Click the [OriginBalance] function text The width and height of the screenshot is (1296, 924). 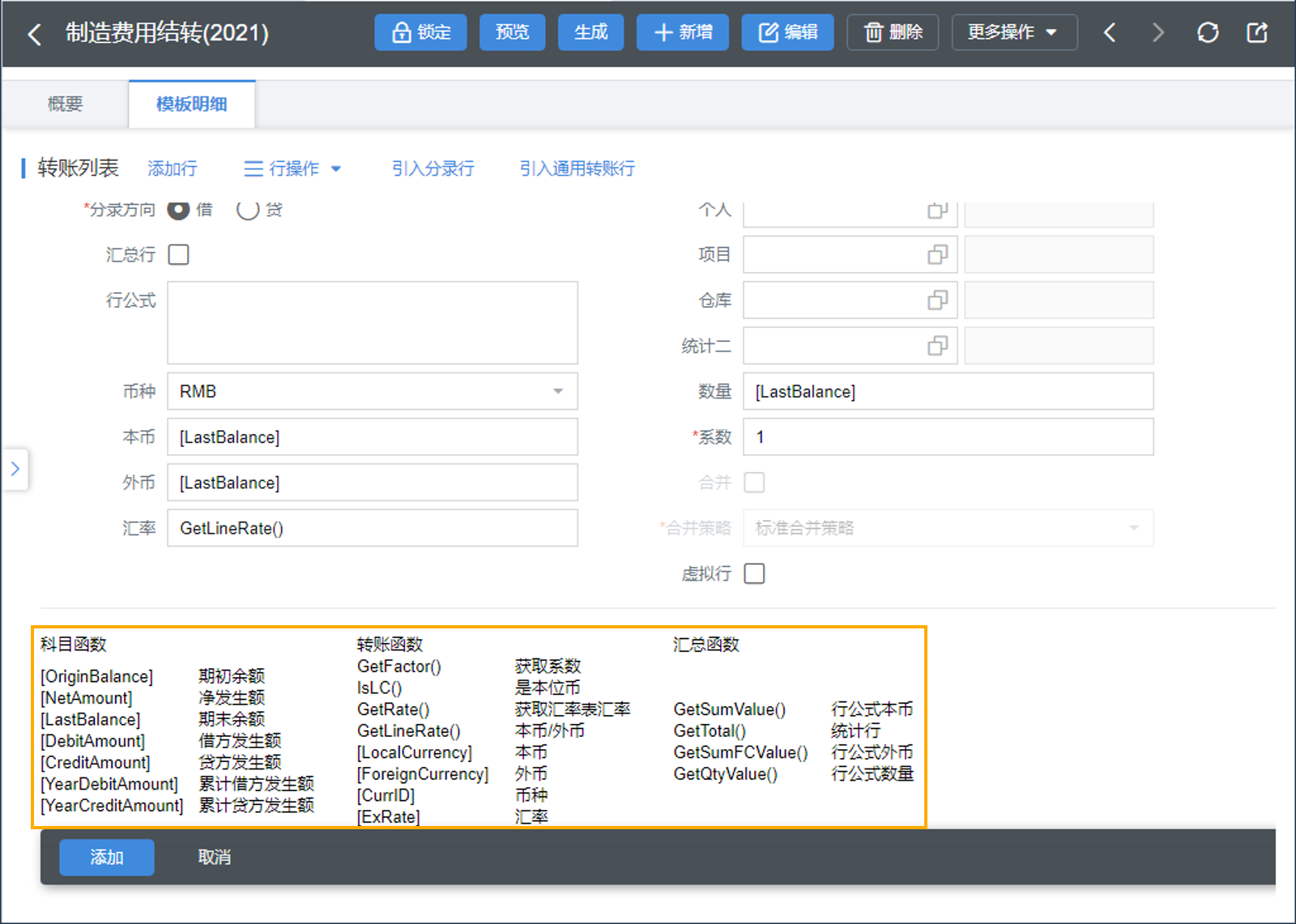tap(96, 676)
